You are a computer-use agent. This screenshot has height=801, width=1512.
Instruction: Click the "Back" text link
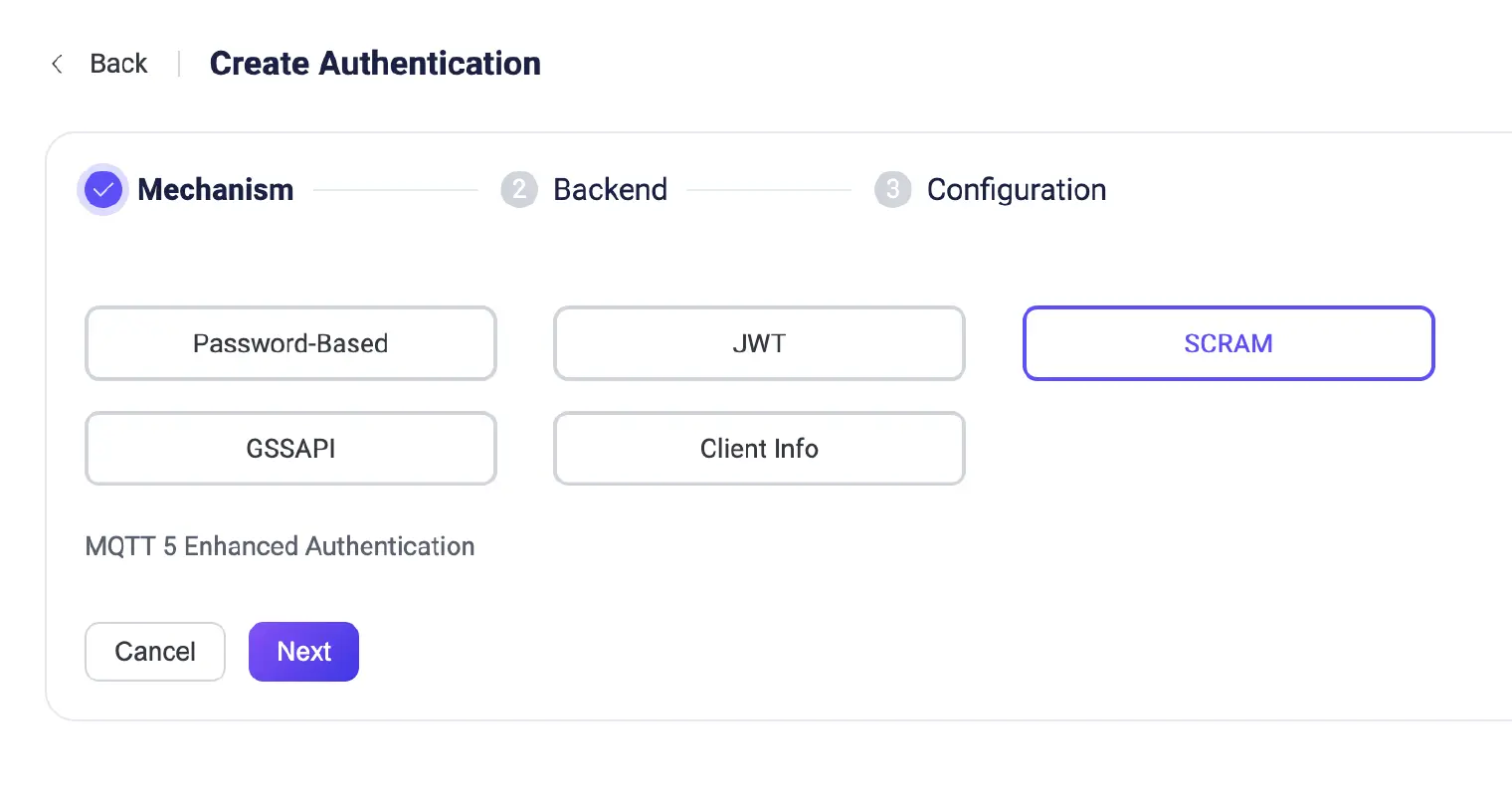click(x=118, y=64)
